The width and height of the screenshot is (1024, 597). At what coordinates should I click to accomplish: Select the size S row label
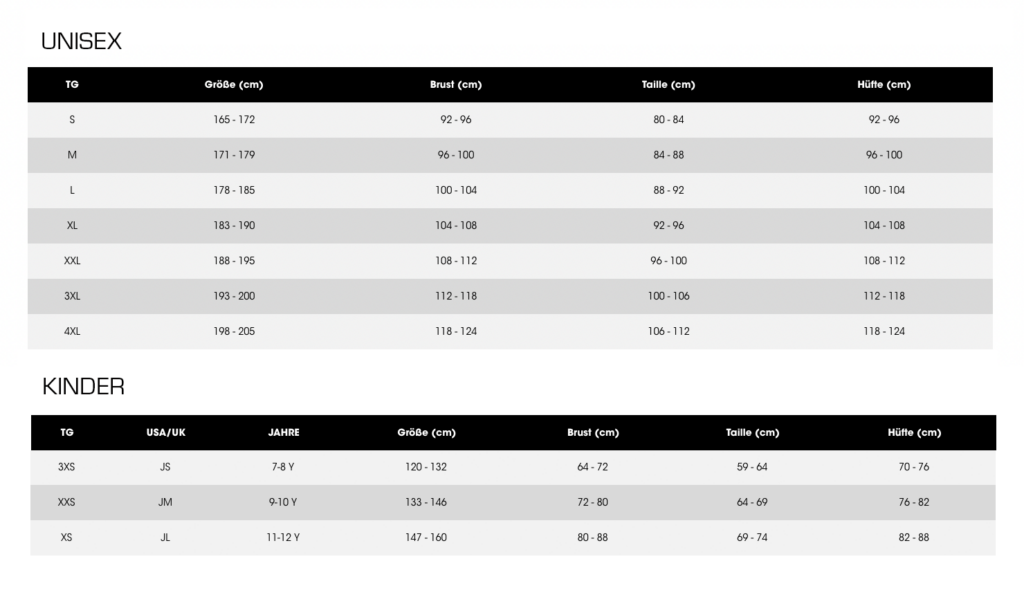pos(72,120)
